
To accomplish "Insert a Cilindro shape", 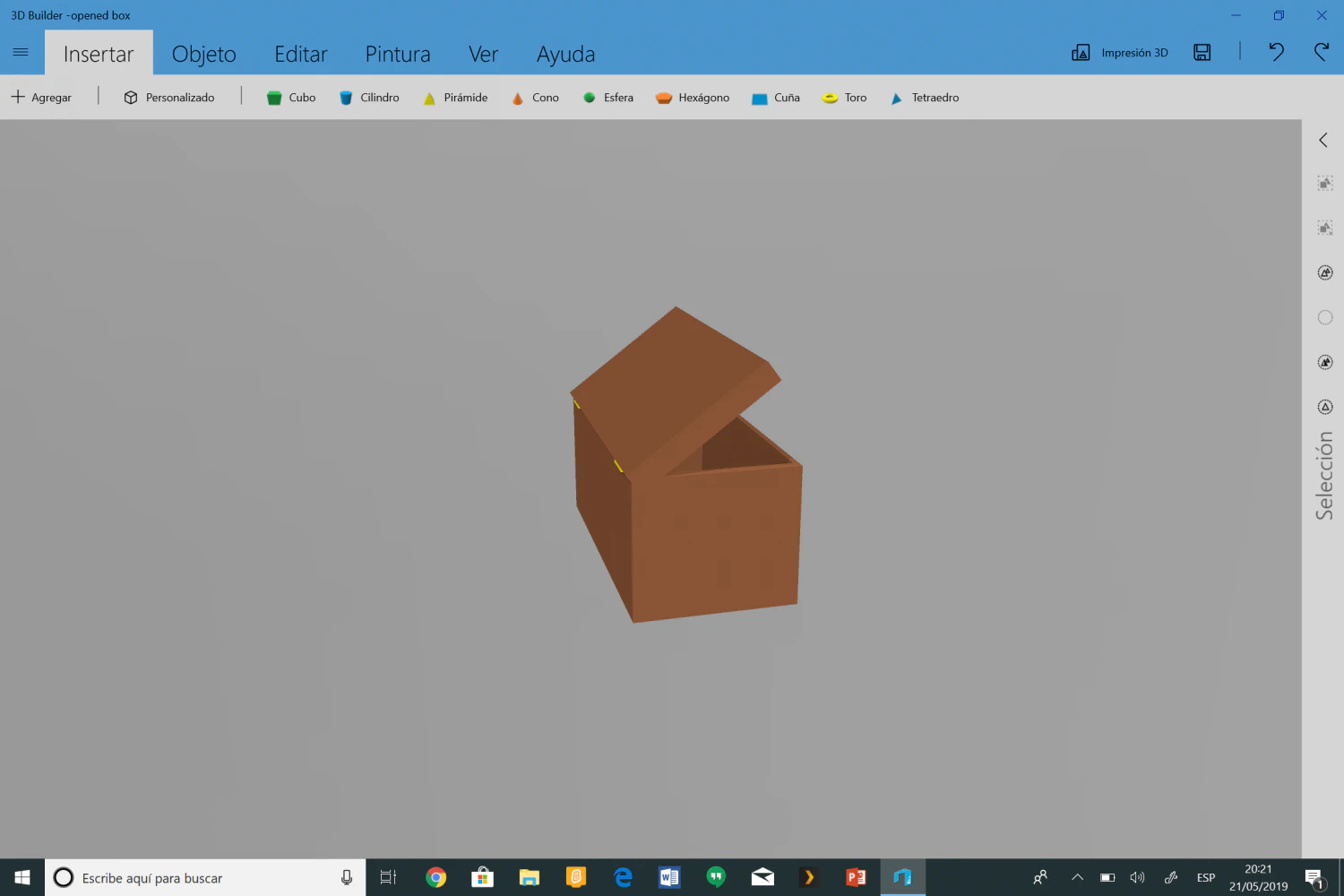I will (369, 98).
